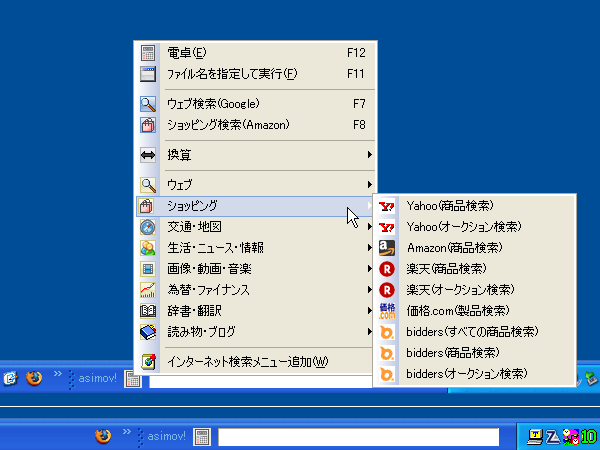
Task: Expand the 生活・ニュース・情報 submenu
Action: (255, 248)
